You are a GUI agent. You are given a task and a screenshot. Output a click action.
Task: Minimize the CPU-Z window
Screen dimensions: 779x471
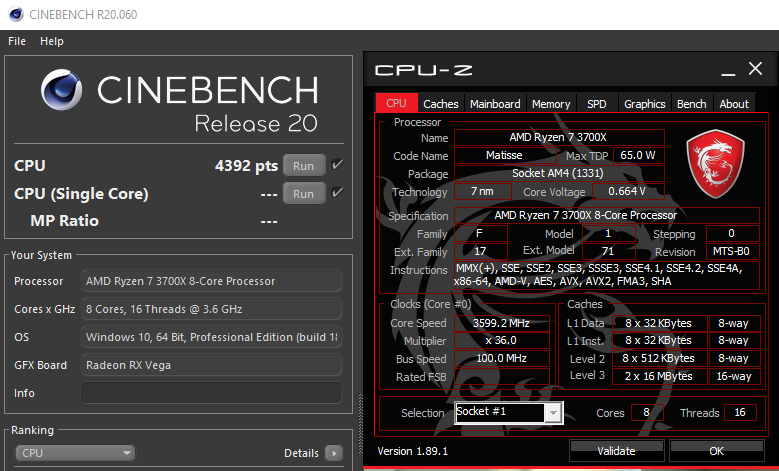[x=728, y=74]
